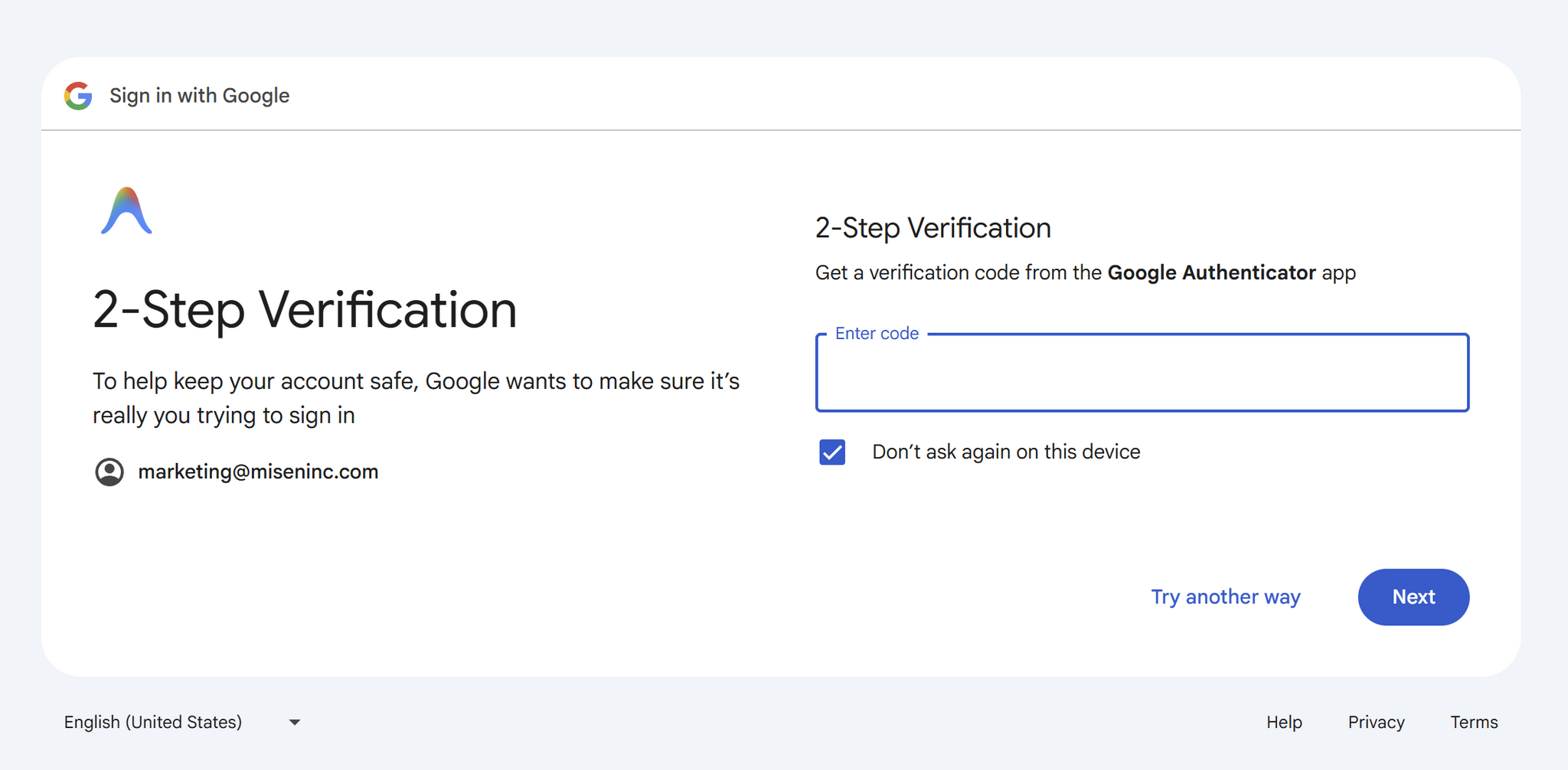Viewport: 1568px width, 770px height.
Task: Open the English (United States) language dropdown
Action: [x=182, y=722]
